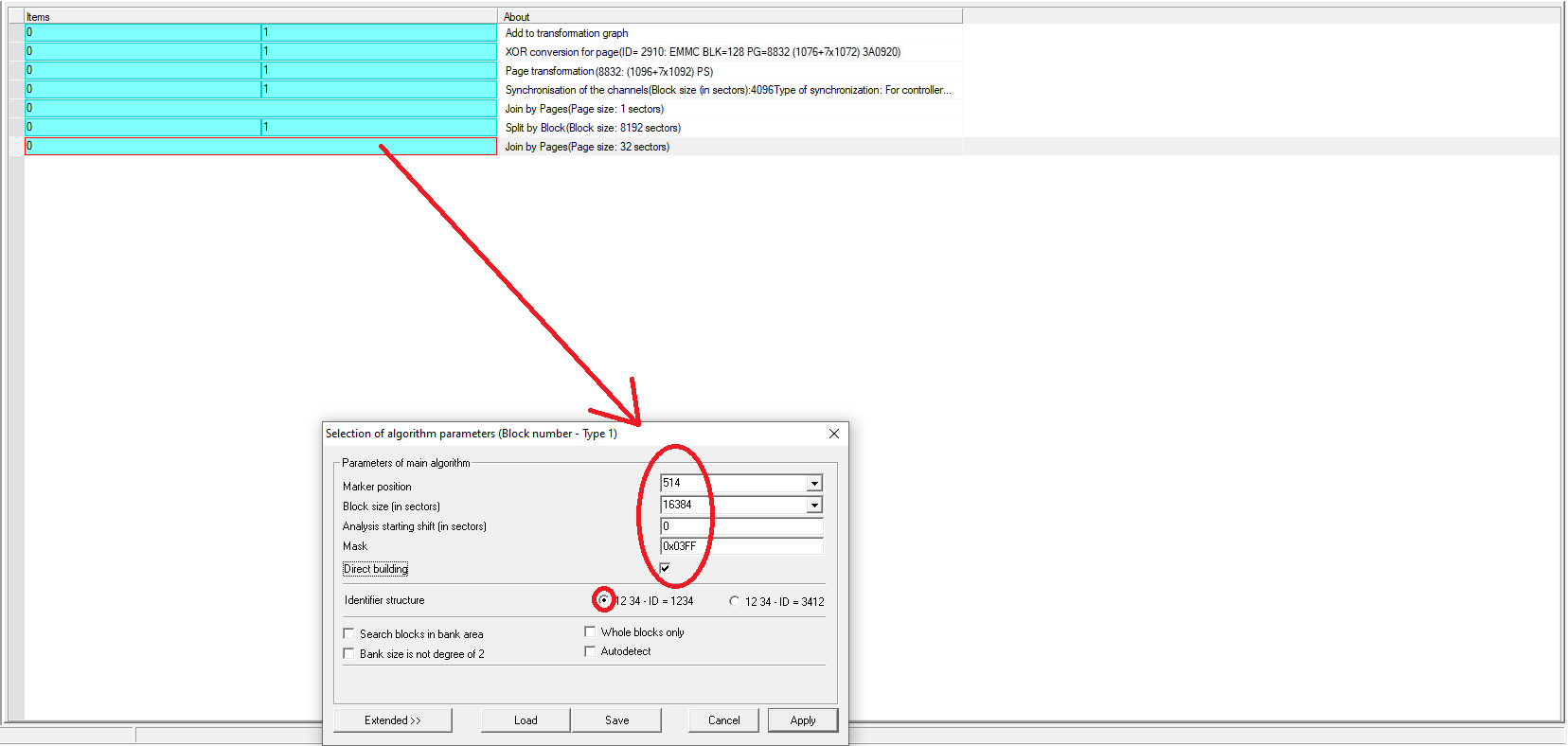The image size is (1568, 746).
Task: Select the ID = 3412 radio button
Action: point(735,601)
